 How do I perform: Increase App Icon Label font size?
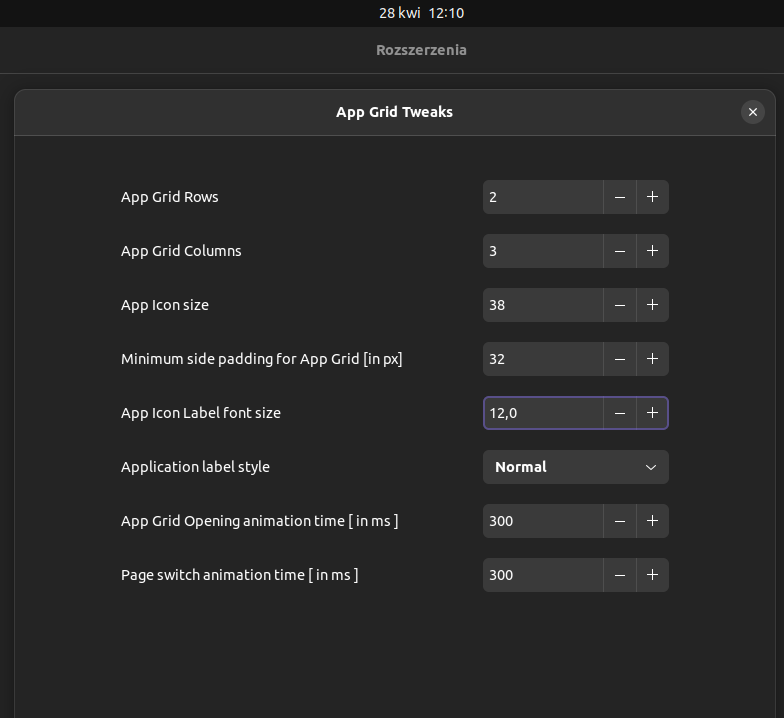point(652,413)
